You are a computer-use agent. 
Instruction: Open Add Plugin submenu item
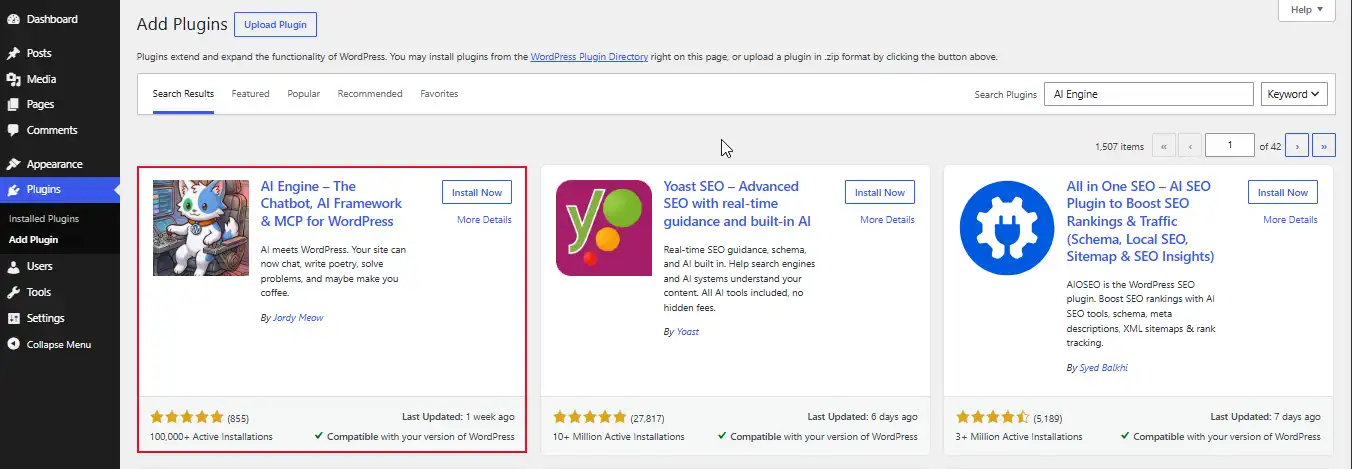tap(33, 240)
